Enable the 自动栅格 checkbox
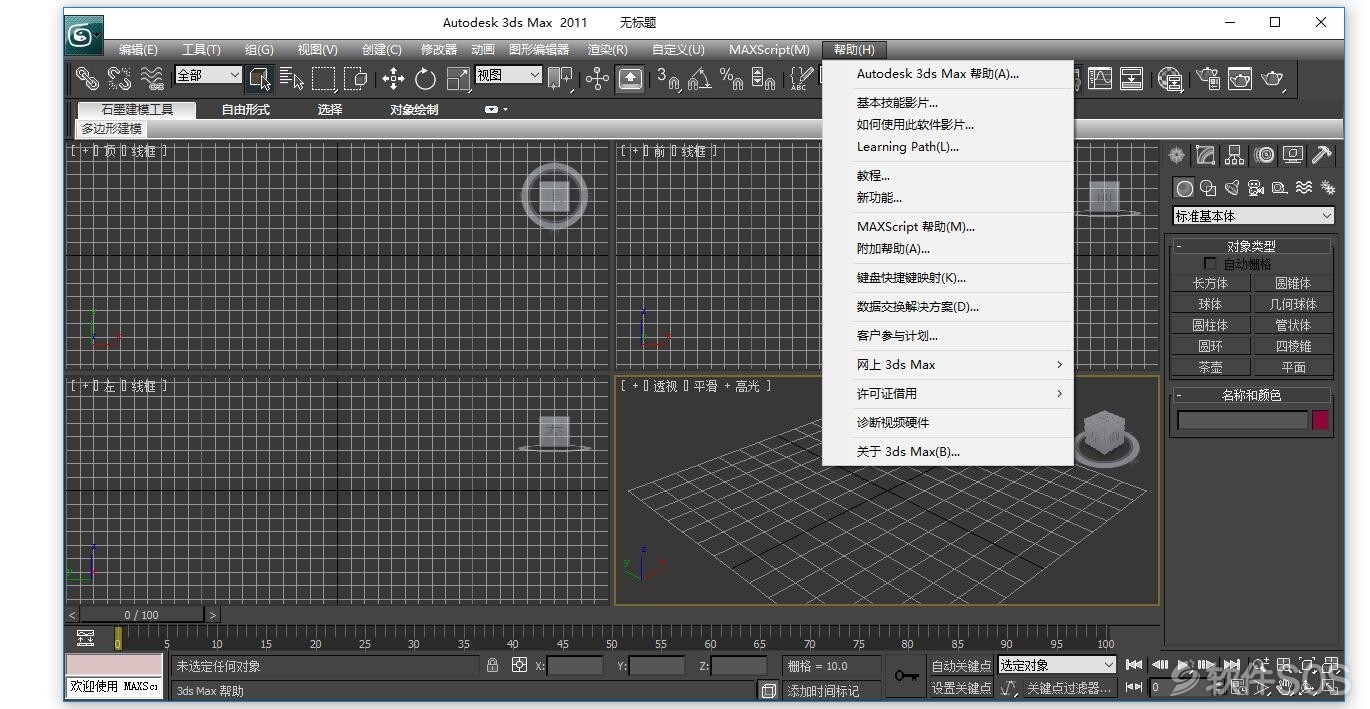 tap(1210, 264)
